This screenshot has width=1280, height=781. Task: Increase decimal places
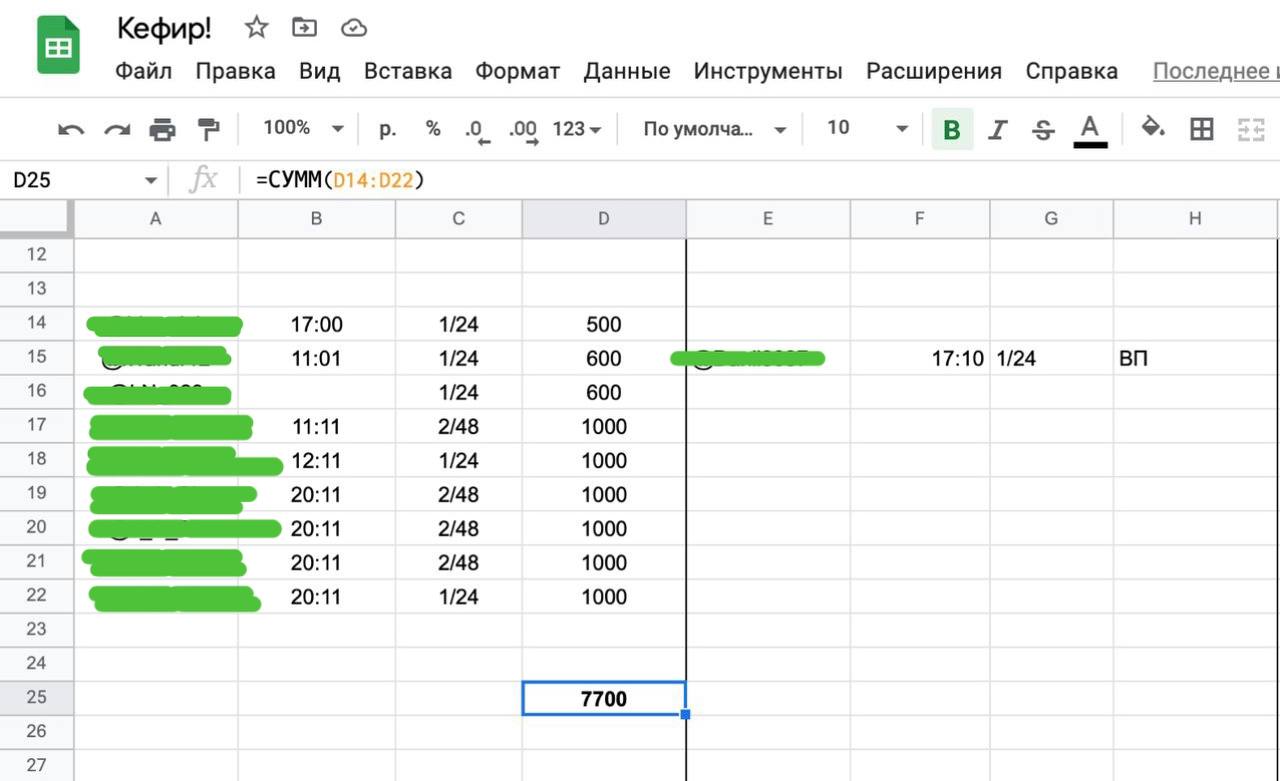coord(523,130)
